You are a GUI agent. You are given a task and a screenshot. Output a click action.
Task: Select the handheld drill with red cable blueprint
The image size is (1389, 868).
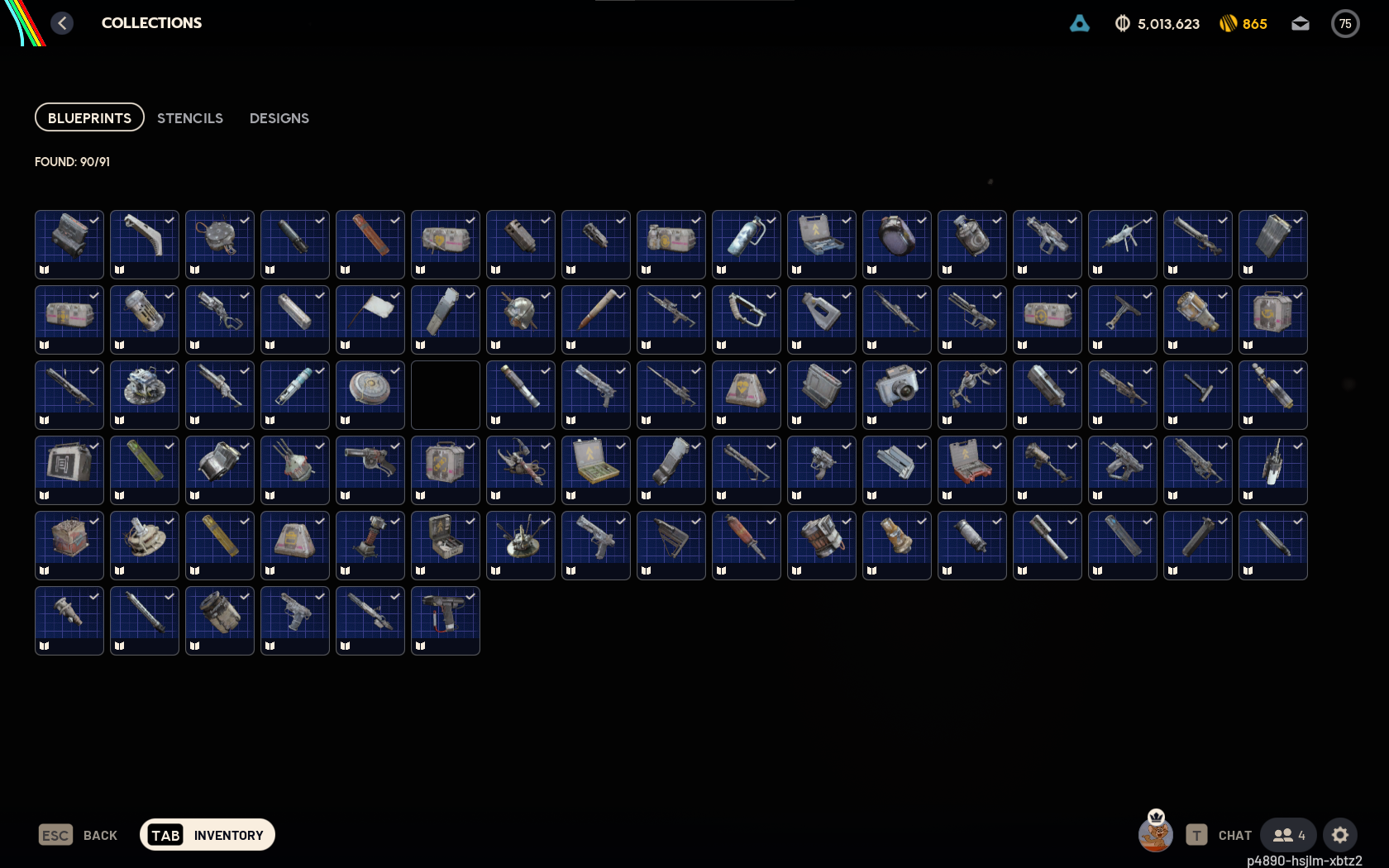tap(446, 621)
